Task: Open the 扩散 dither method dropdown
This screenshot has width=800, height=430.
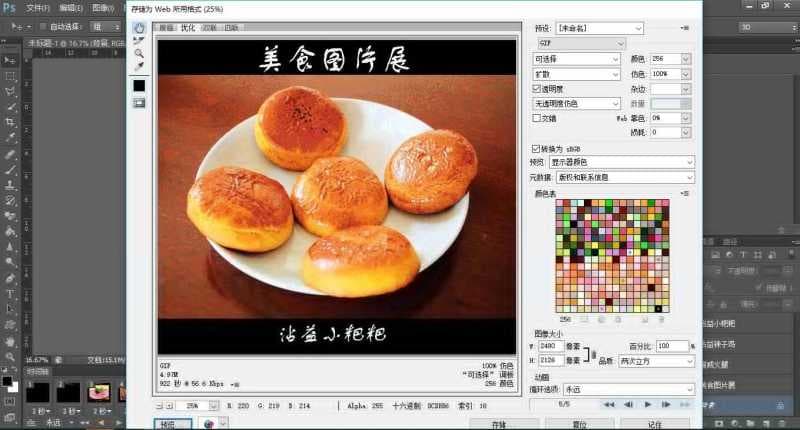Action: [x=577, y=74]
